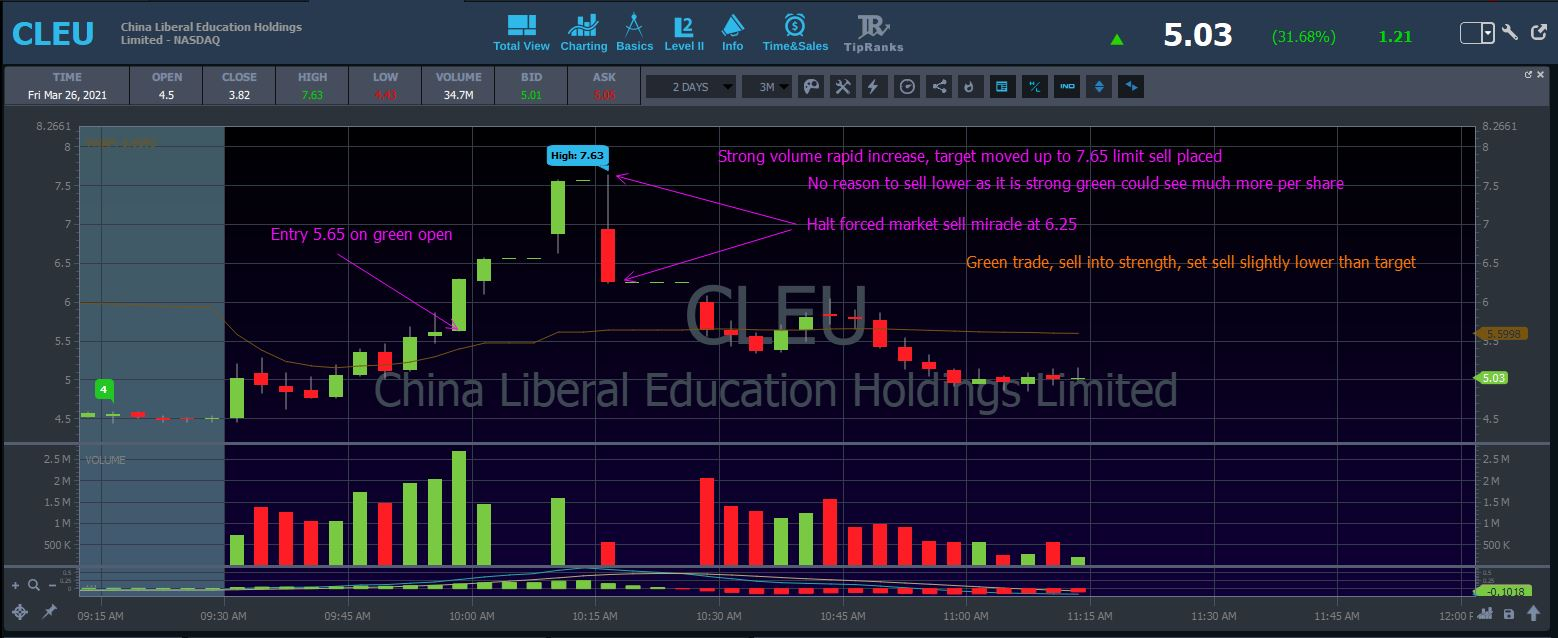Click the VOLUME pane label
The width and height of the screenshot is (1558, 638).
[105, 460]
